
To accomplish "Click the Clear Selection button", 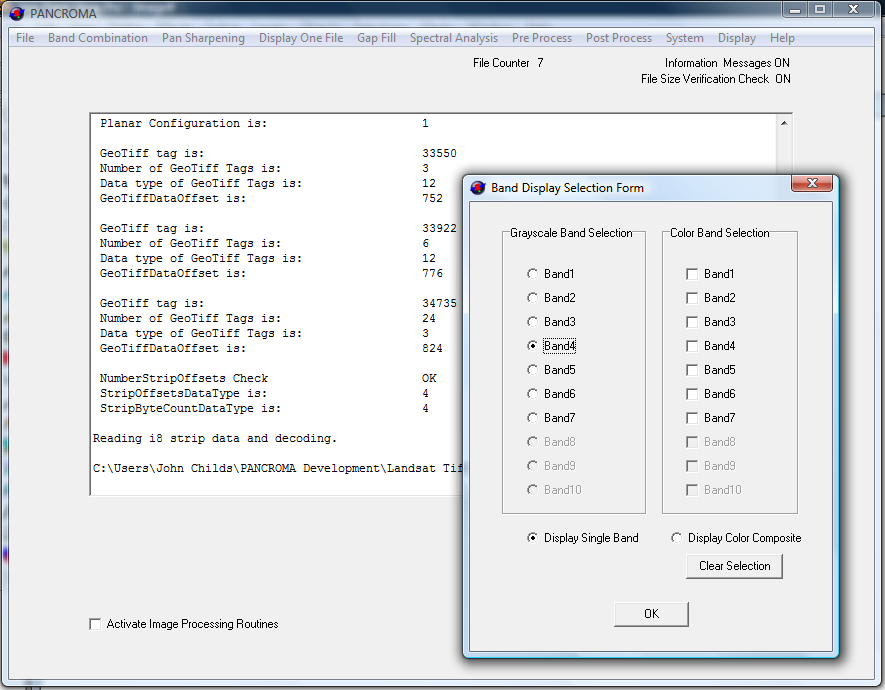I will pos(734,566).
